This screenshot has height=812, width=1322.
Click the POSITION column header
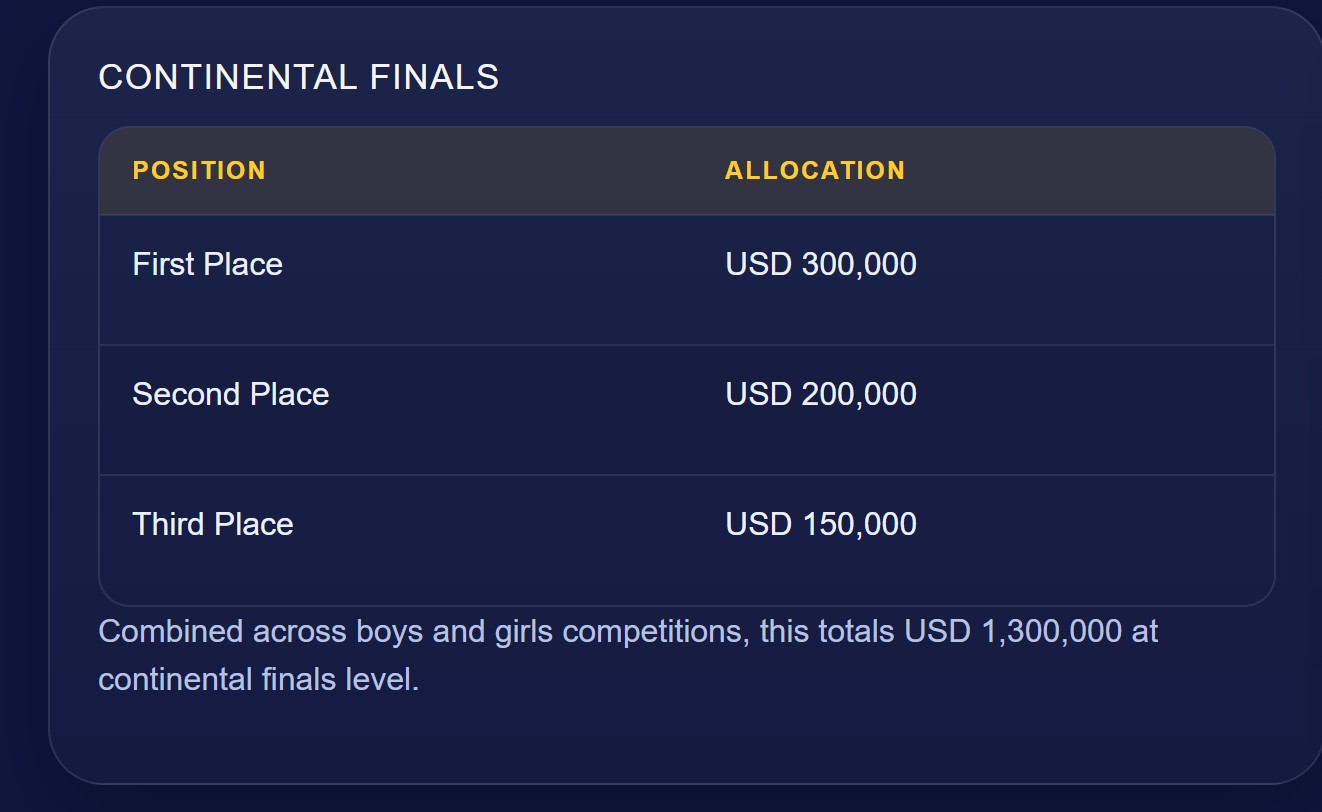click(x=199, y=171)
